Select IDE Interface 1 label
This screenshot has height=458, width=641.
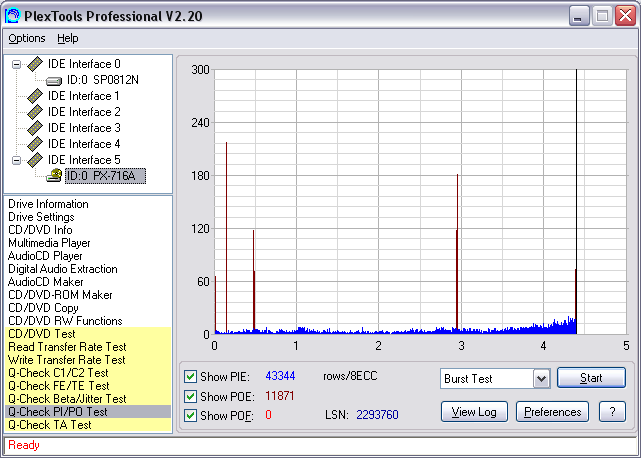[84, 96]
